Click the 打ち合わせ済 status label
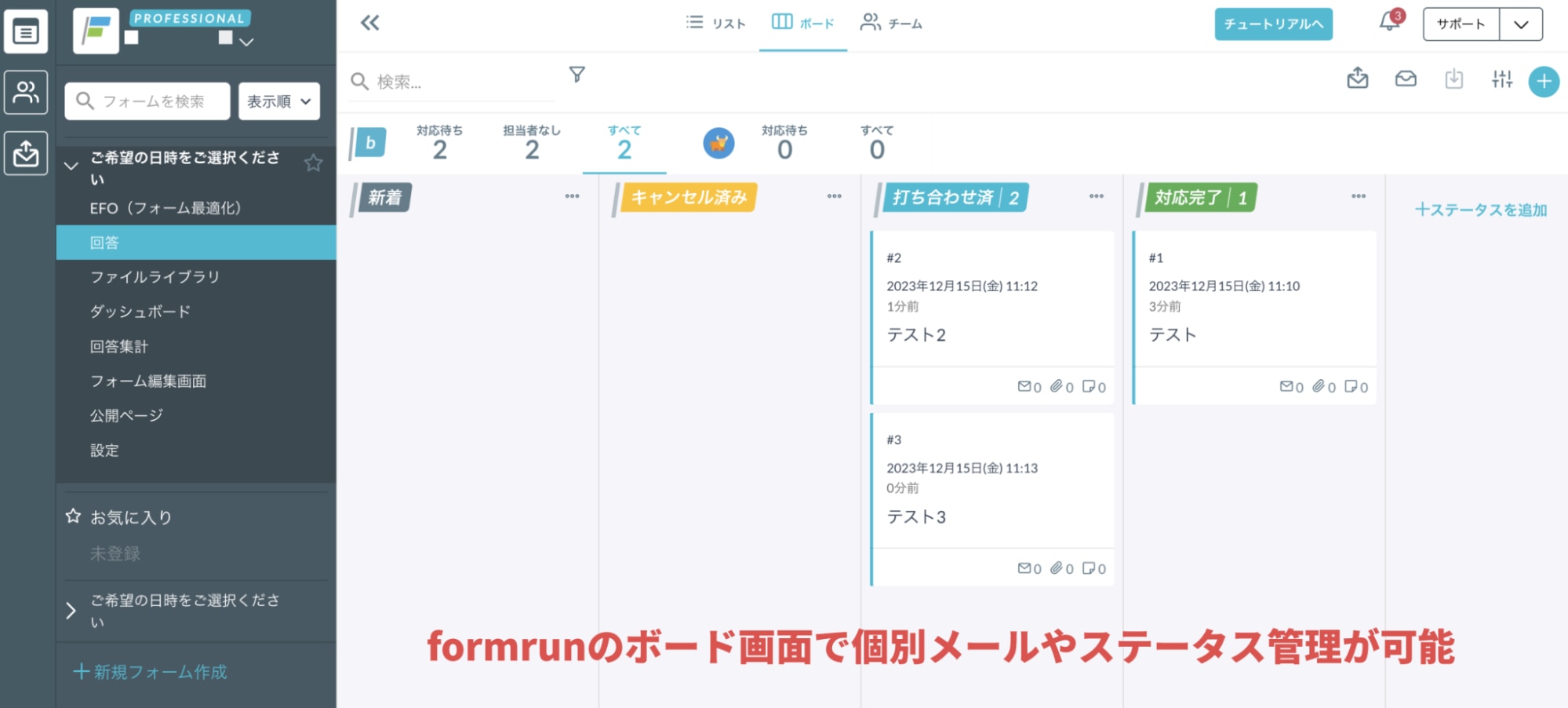Viewport: 1568px width, 708px height. (x=955, y=197)
